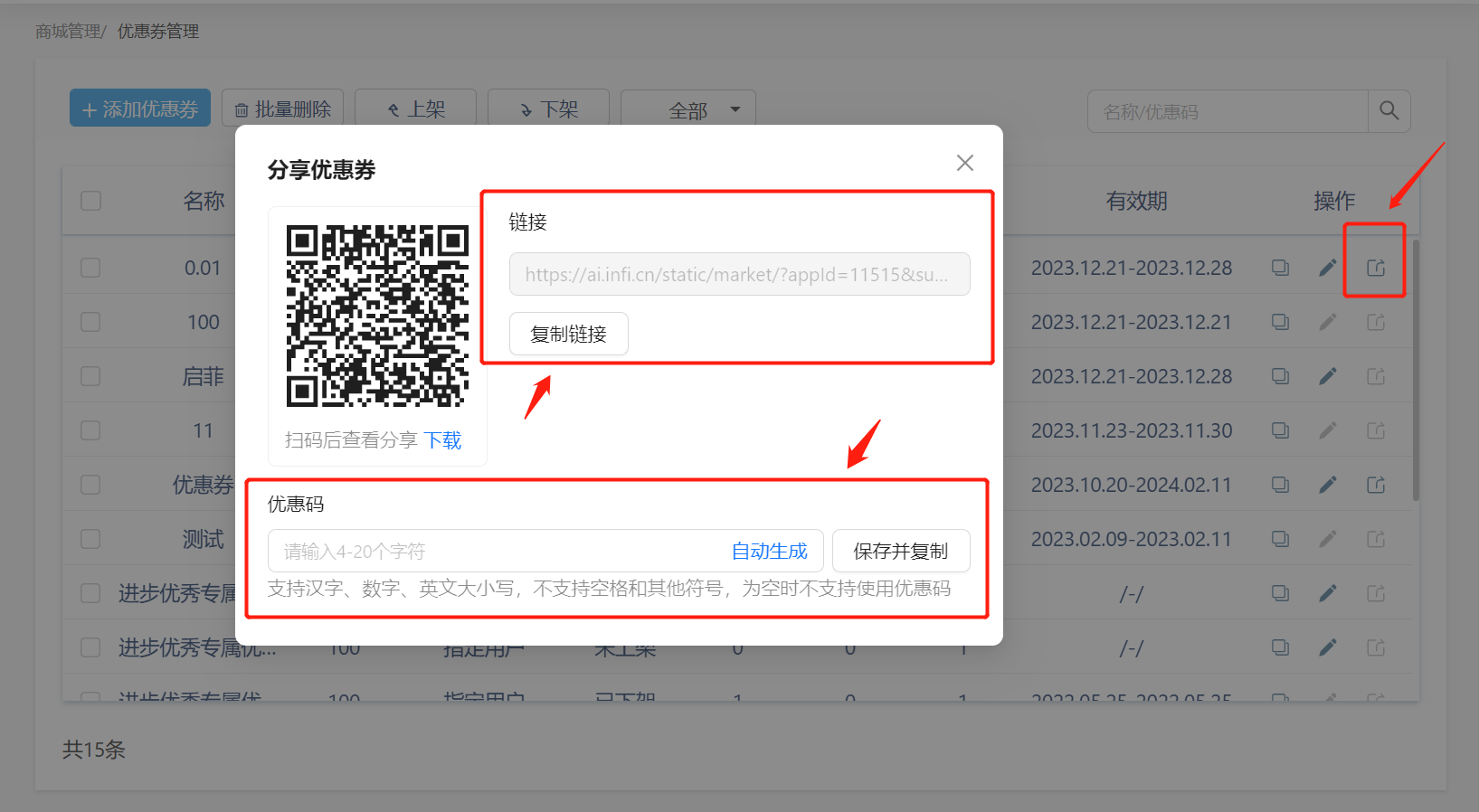Click the 添加优惠券 button
The image size is (1479, 812).
click(140, 108)
